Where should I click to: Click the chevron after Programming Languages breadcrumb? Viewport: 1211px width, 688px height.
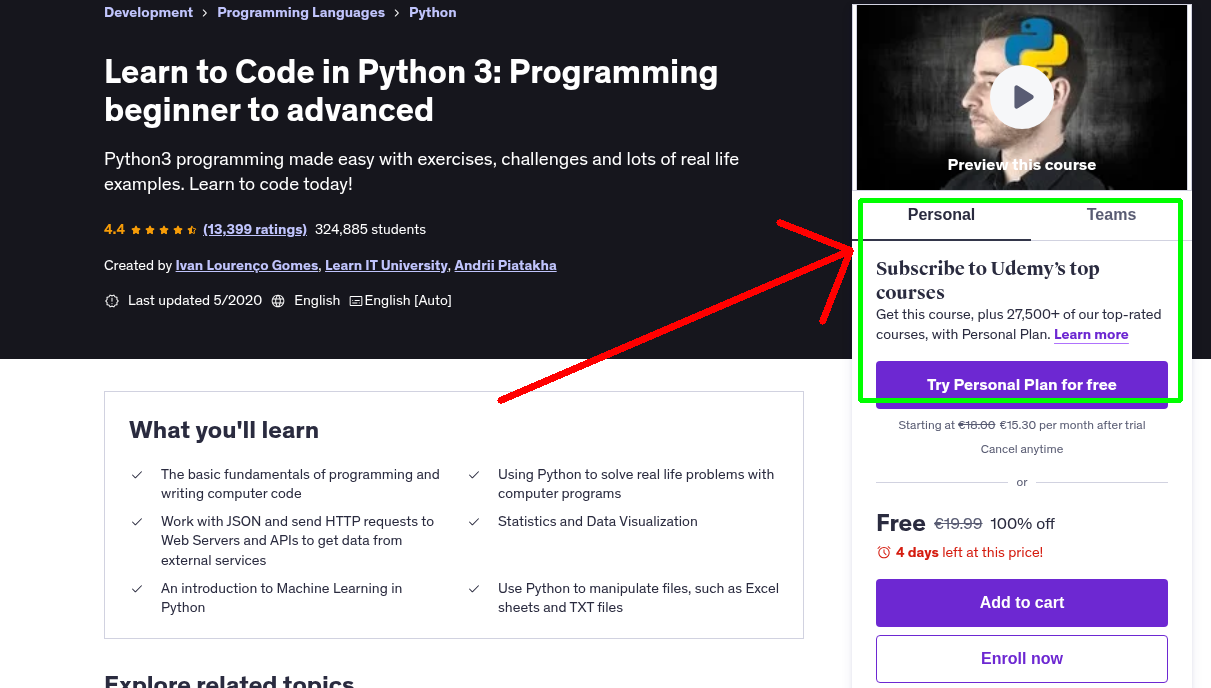coord(397,13)
